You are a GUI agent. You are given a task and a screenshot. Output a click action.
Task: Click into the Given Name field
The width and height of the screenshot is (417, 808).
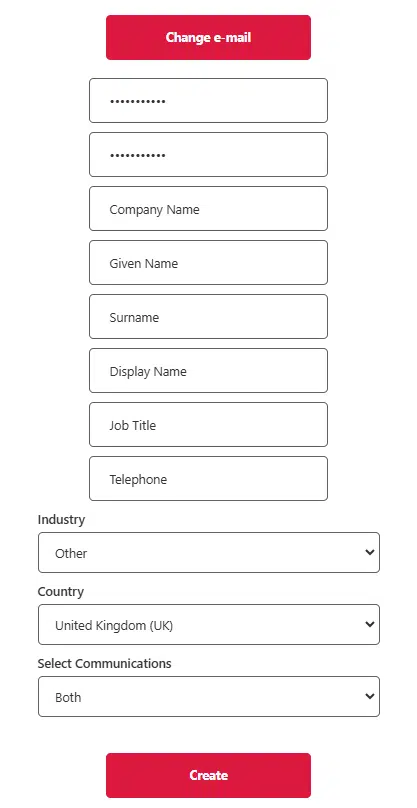tap(208, 262)
